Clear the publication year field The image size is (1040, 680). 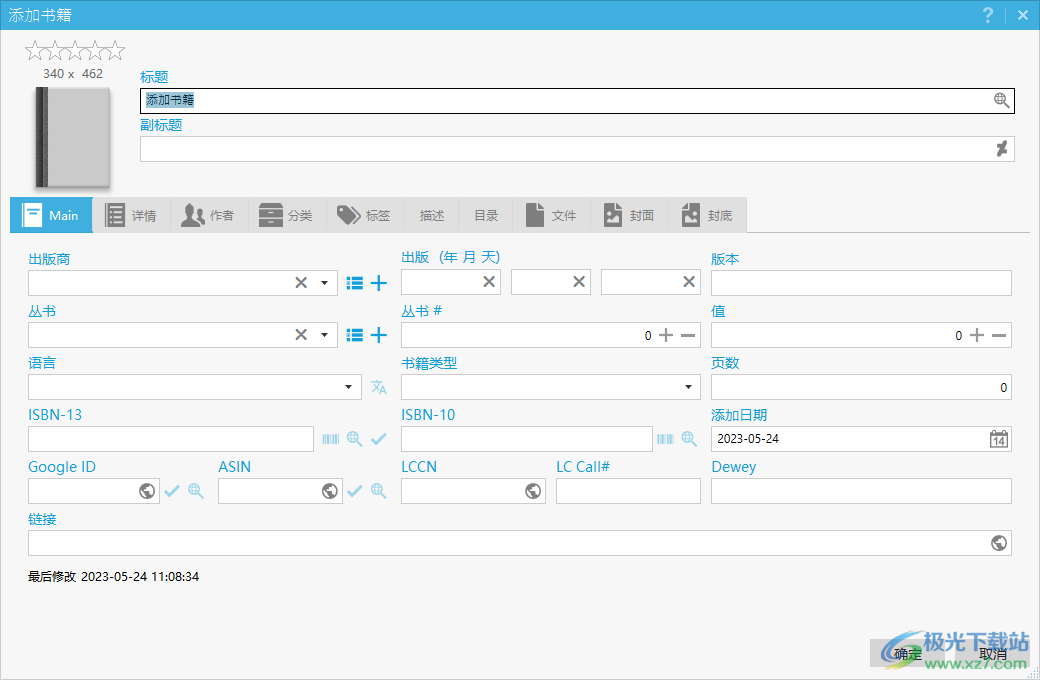(489, 282)
